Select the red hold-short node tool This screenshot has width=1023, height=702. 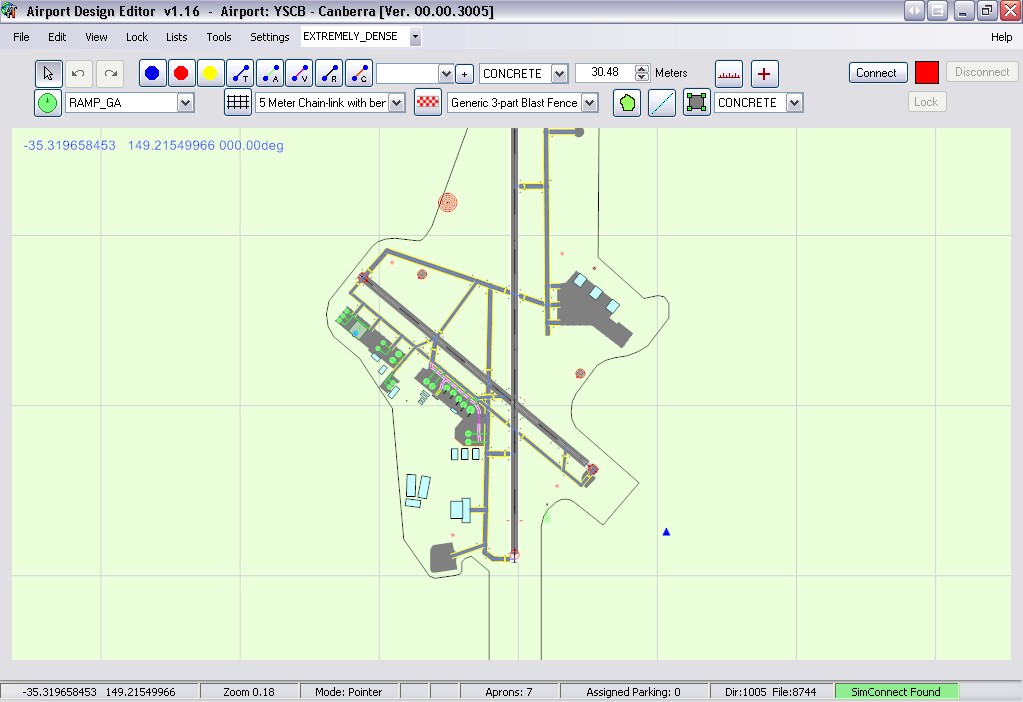pos(181,73)
